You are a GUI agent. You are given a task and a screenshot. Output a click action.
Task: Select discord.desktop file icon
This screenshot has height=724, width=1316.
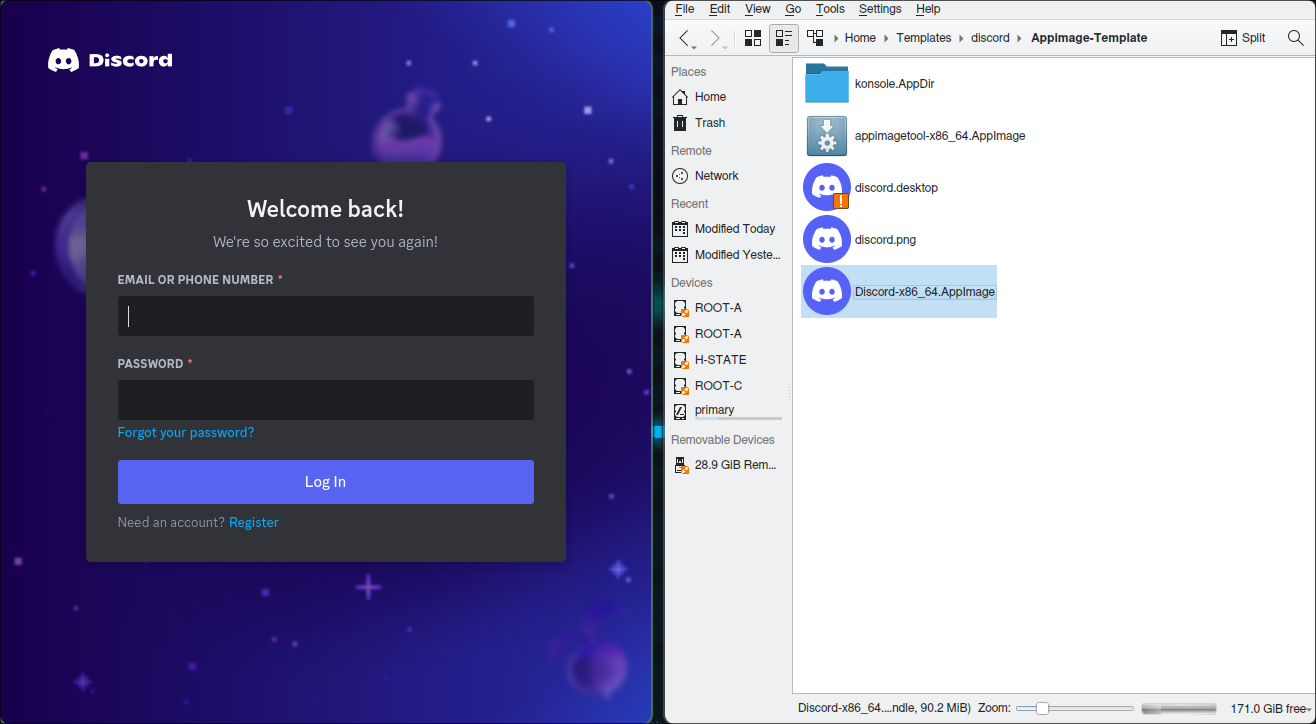(x=827, y=187)
